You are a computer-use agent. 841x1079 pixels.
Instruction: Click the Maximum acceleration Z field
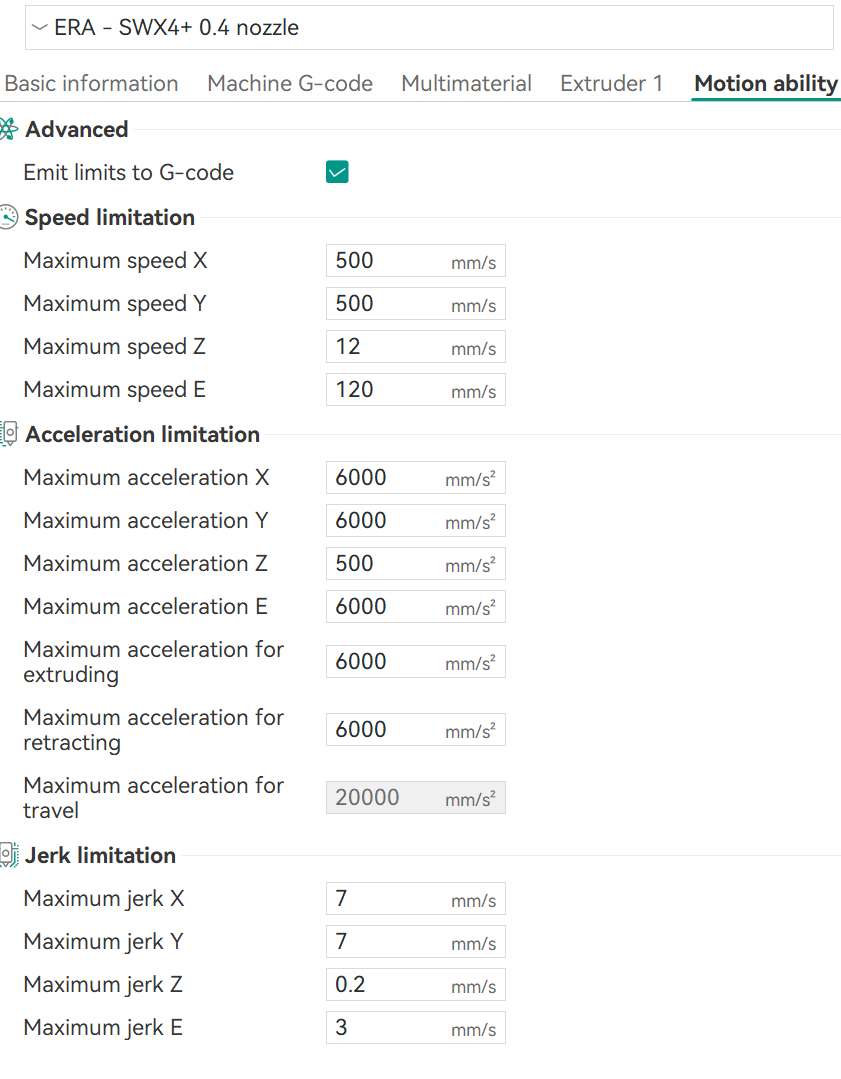tap(388, 564)
